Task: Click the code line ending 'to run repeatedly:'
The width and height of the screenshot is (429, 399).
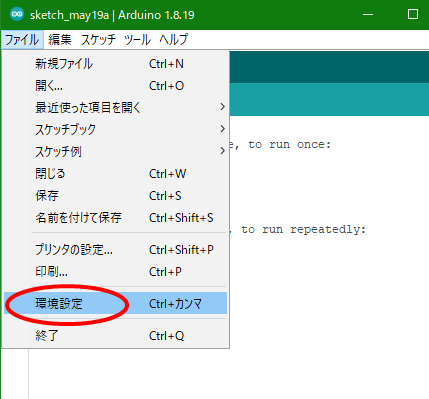Action: pos(298,230)
